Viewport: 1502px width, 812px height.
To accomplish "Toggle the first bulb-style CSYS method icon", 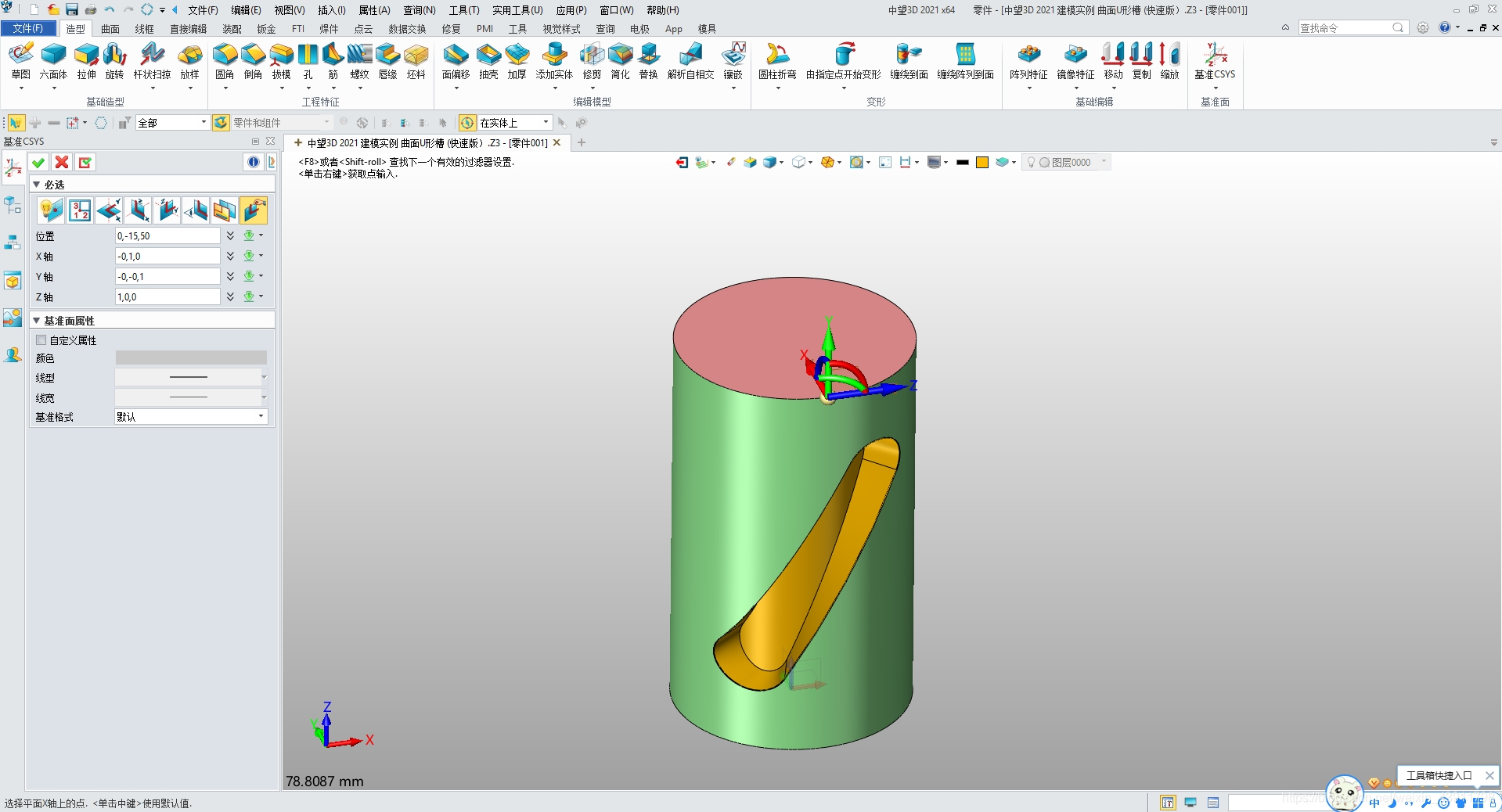I will pos(51,210).
